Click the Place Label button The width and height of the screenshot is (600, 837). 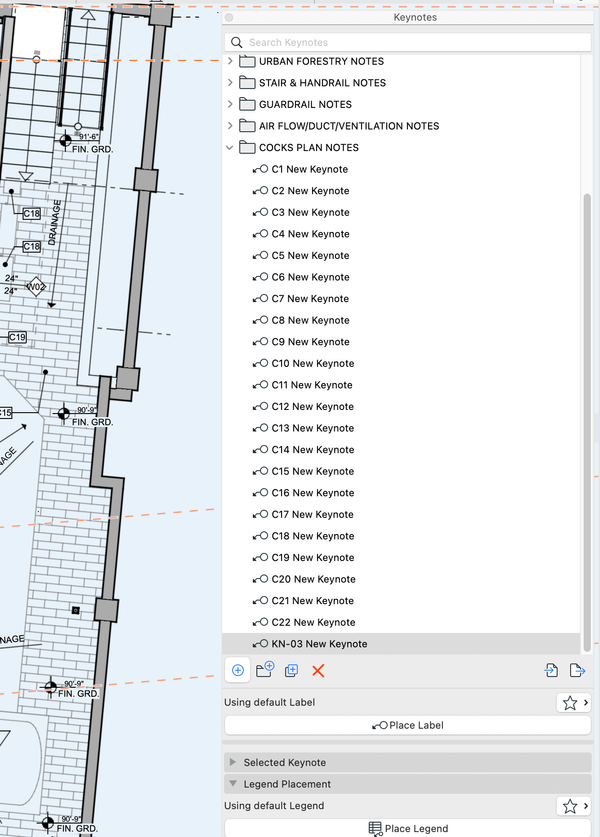(408, 725)
